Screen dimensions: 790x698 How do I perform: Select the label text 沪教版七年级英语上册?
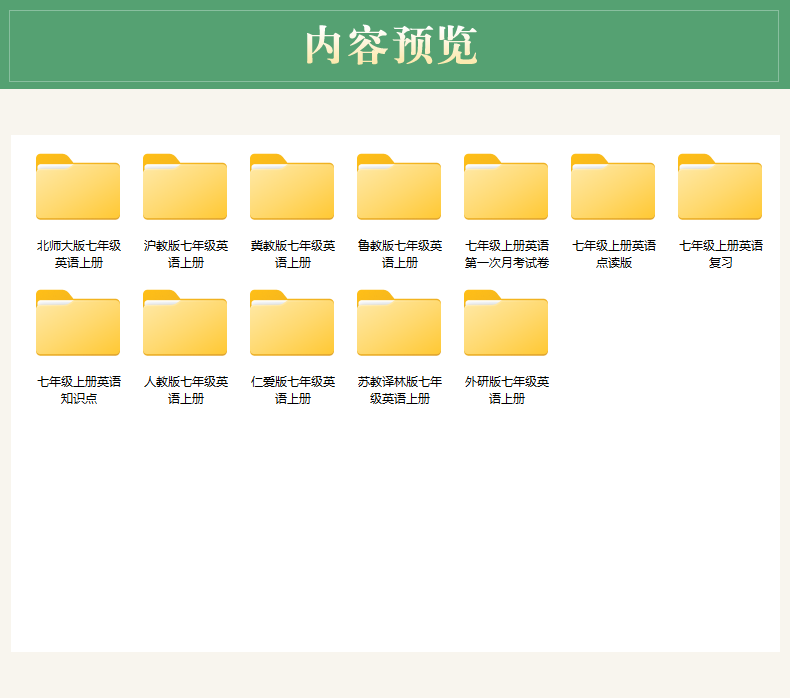tap(185, 254)
